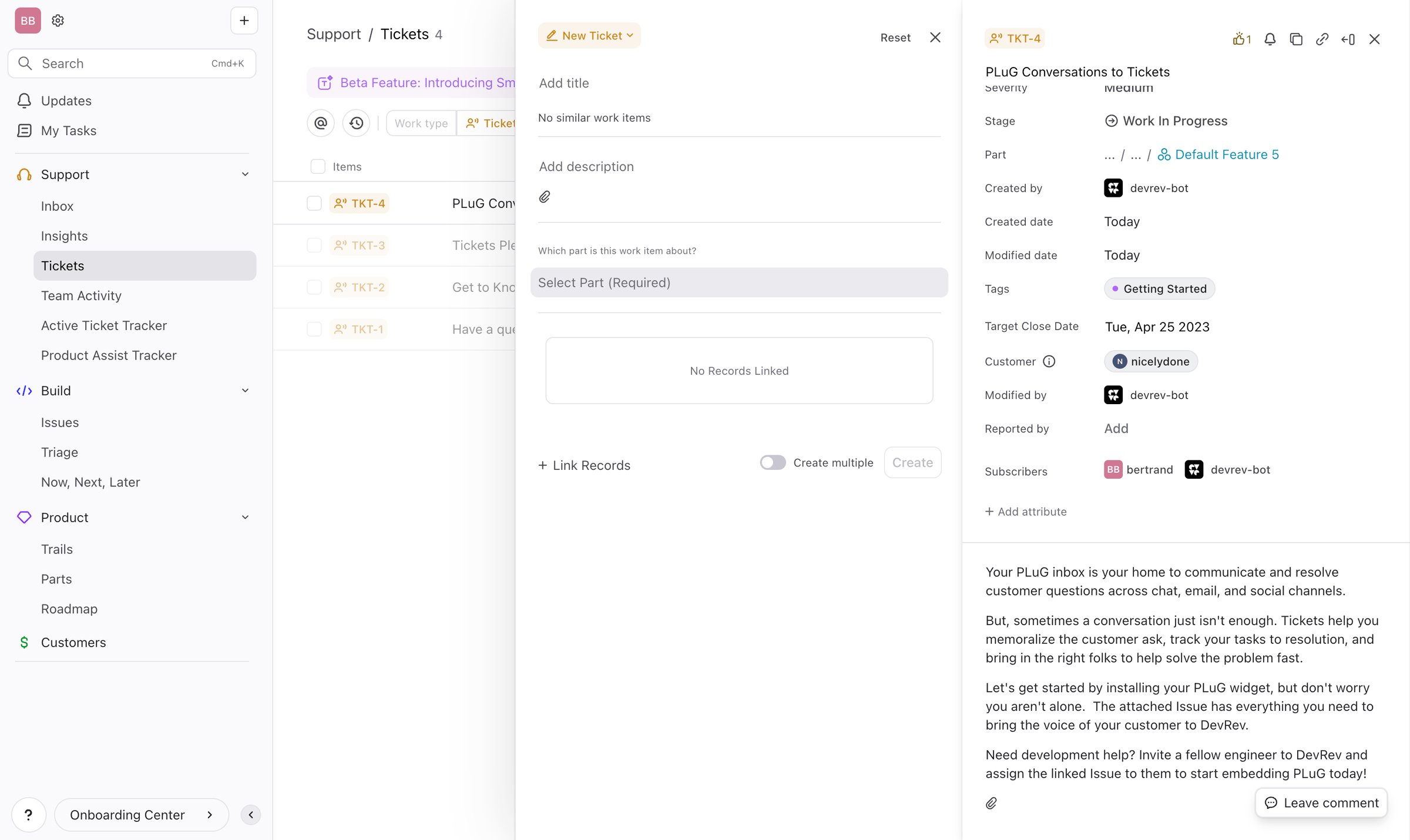Click the attachment paperclip under Add description
This screenshot has height=840, width=1410.
[545, 197]
